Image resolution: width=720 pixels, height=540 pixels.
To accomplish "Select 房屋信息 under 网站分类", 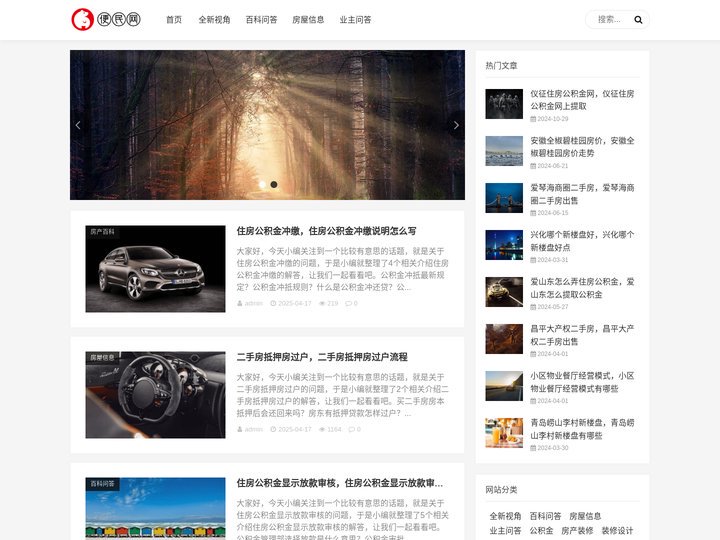I will coord(585,516).
